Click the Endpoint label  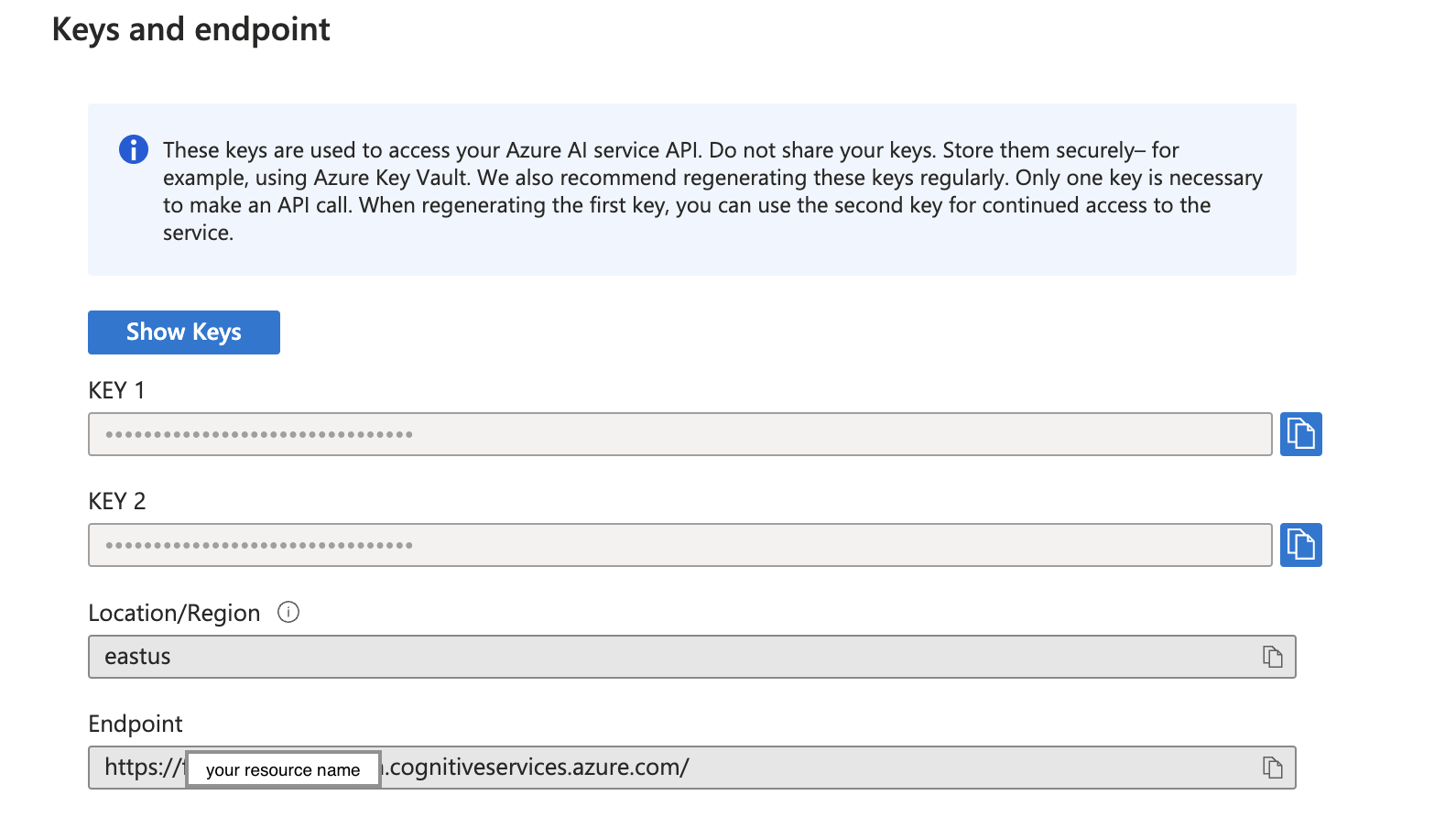pyautogui.click(x=136, y=724)
